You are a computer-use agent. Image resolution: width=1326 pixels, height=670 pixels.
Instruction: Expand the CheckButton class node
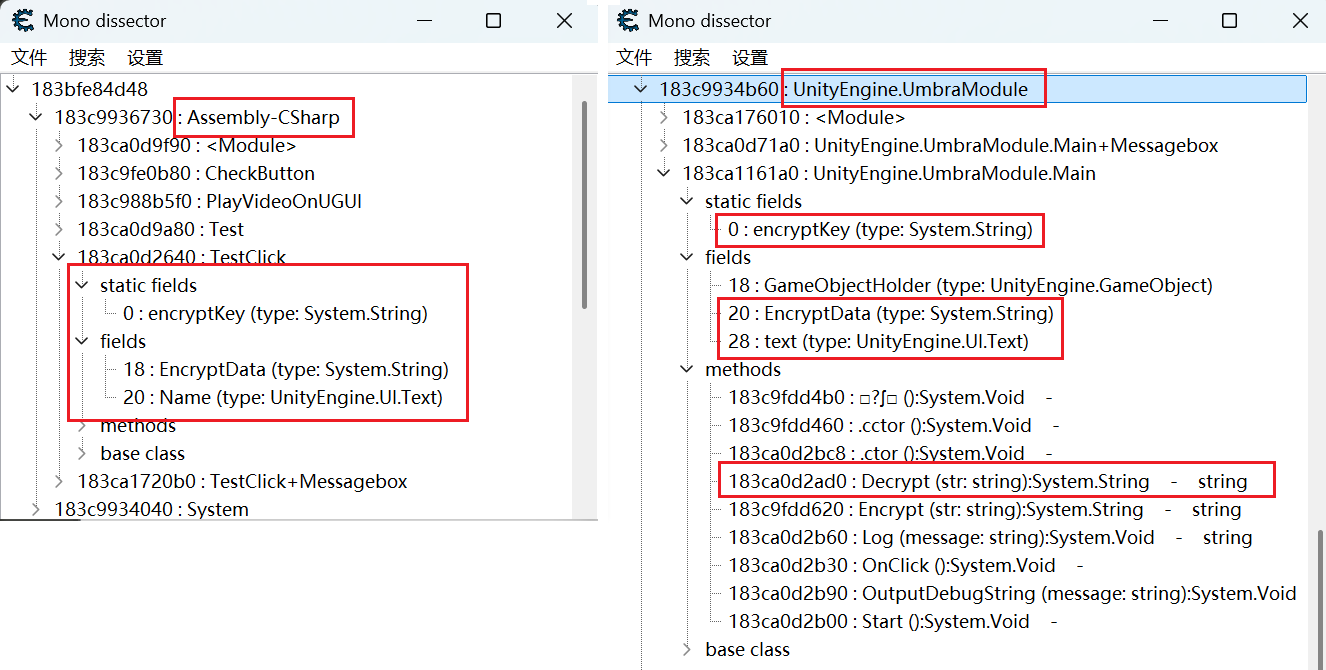pos(61,174)
